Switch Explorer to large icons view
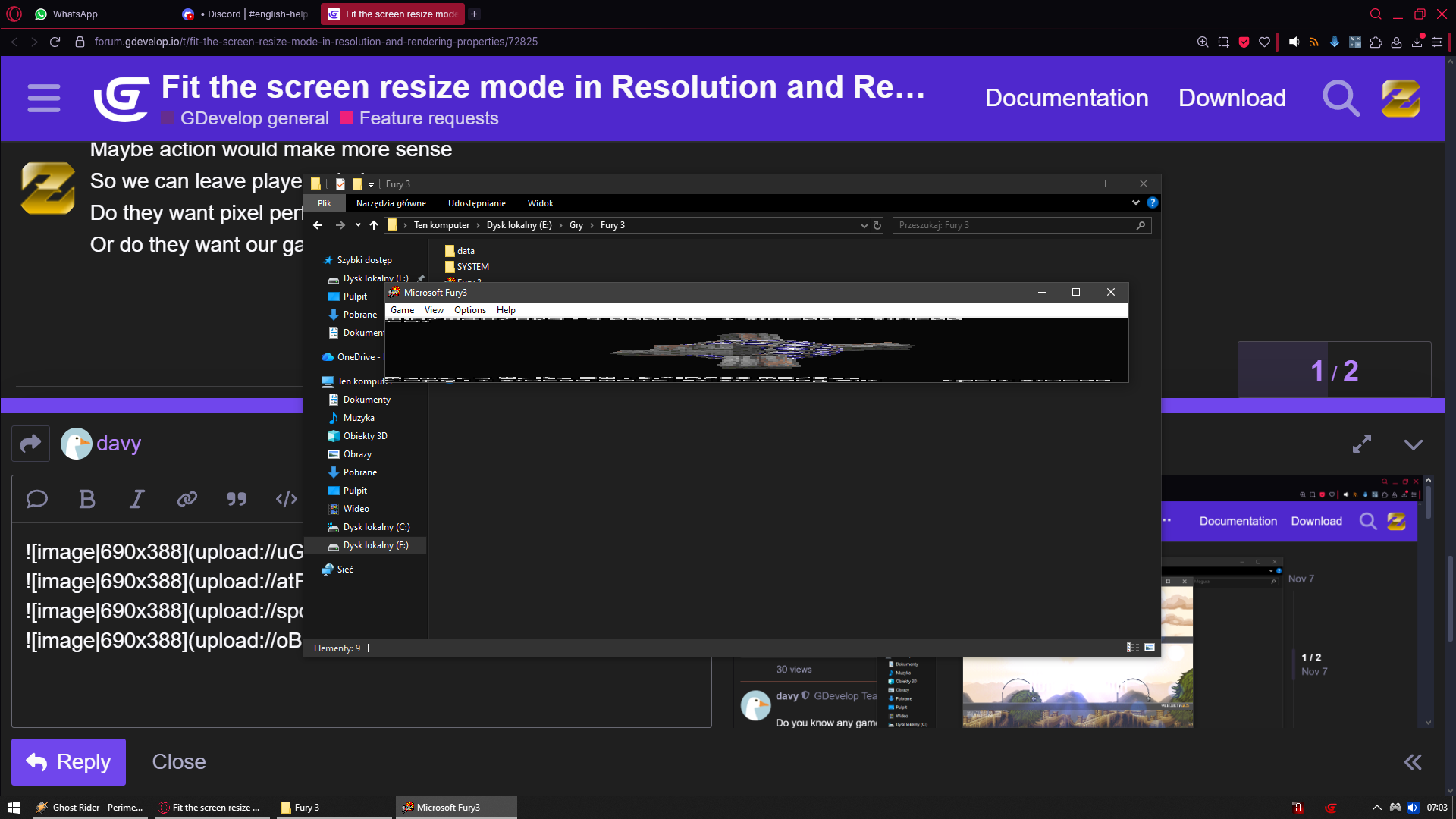Image resolution: width=1456 pixels, height=819 pixels. (x=1150, y=648)
